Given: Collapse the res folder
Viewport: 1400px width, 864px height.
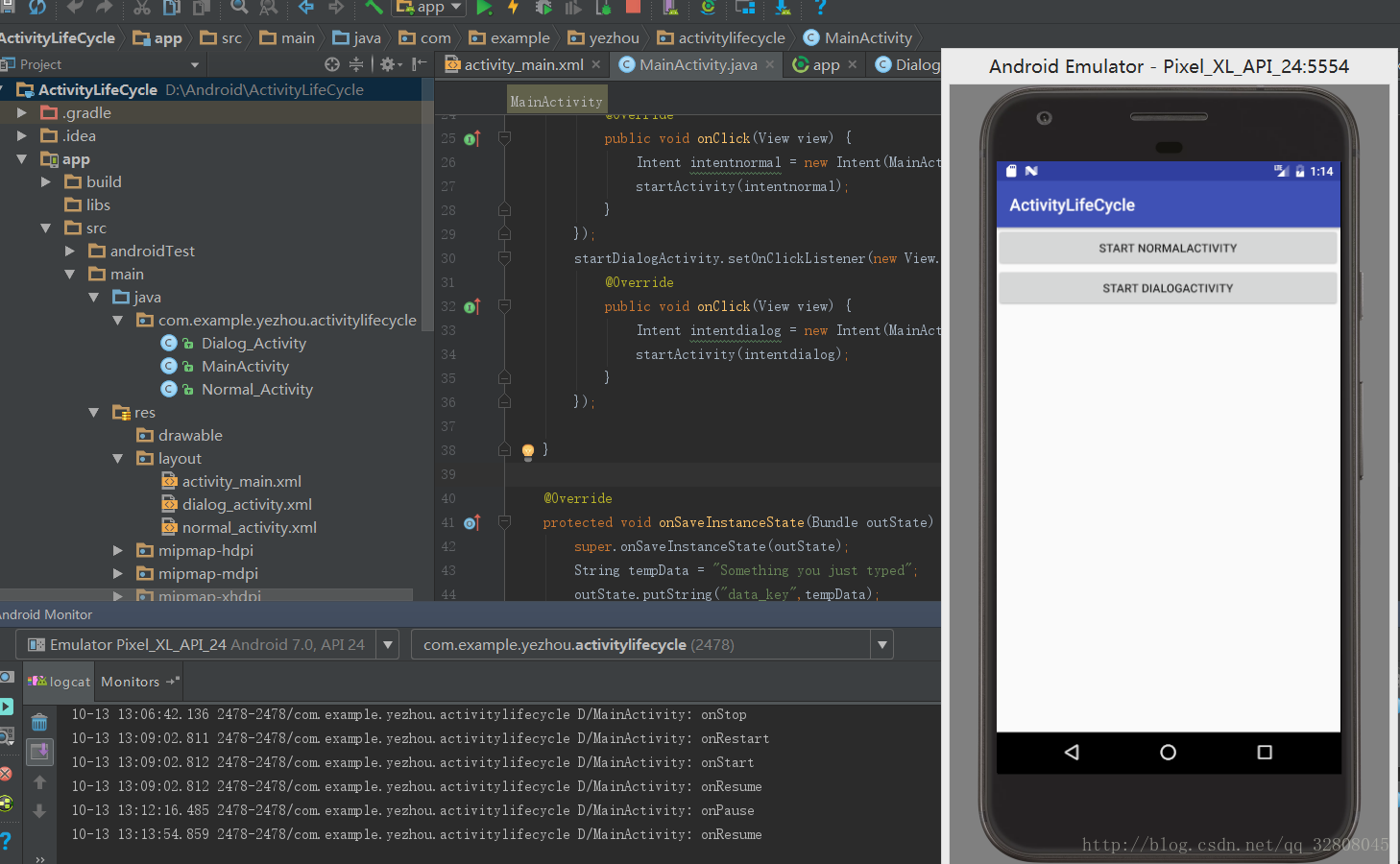Looking at the screenshot, I should click(93, 412).
